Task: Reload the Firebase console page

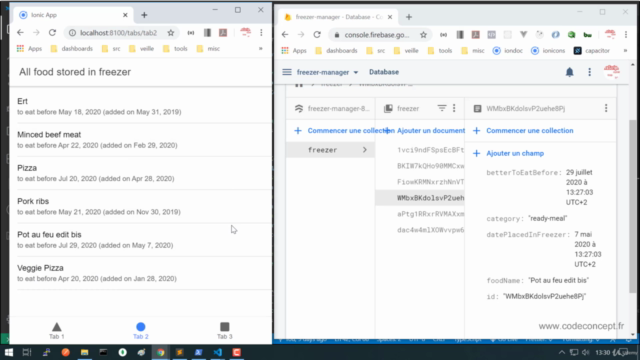Action: pyautogui.click(x=317, y=35)
